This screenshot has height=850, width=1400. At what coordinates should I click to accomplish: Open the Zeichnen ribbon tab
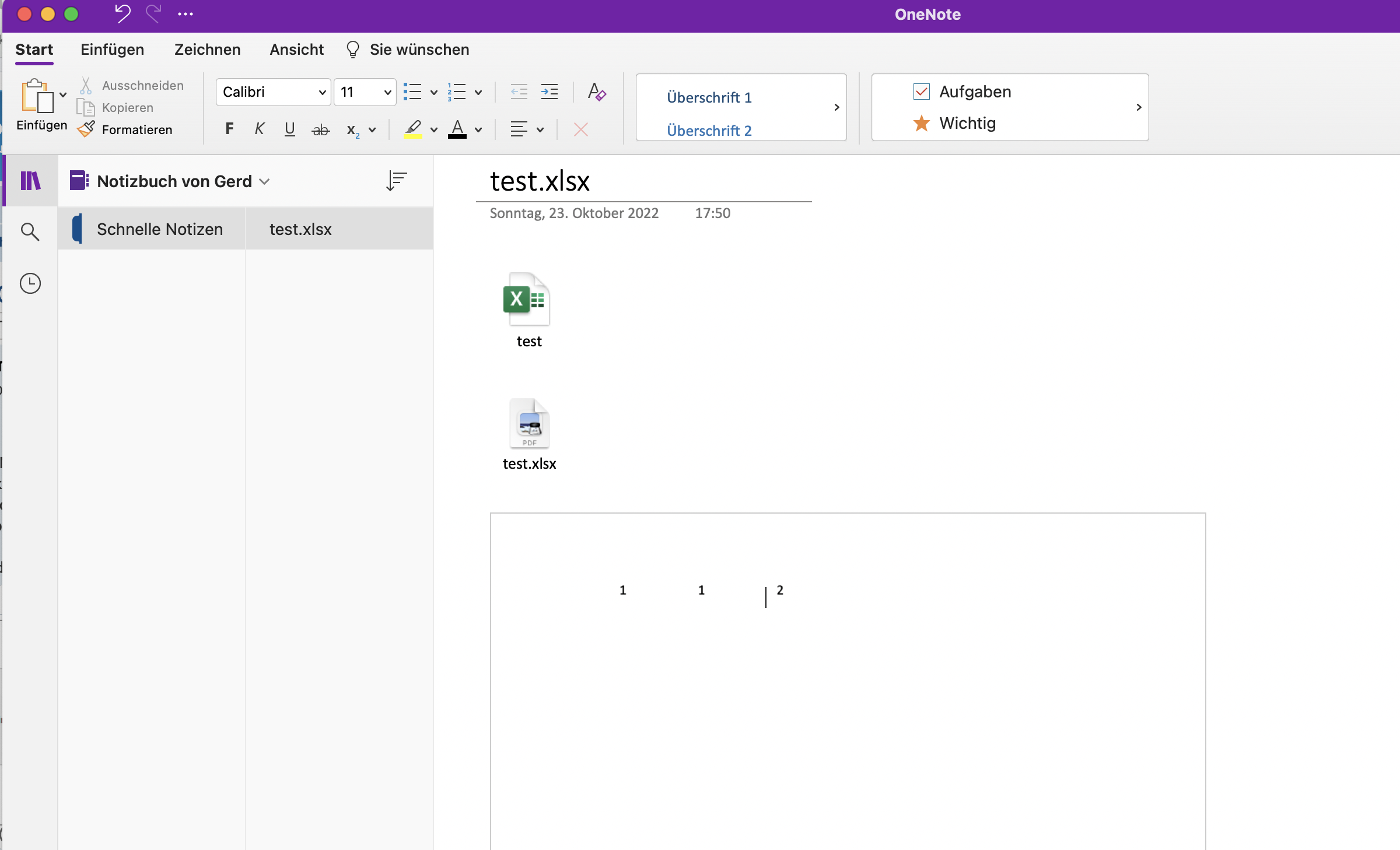coord(207,50)
